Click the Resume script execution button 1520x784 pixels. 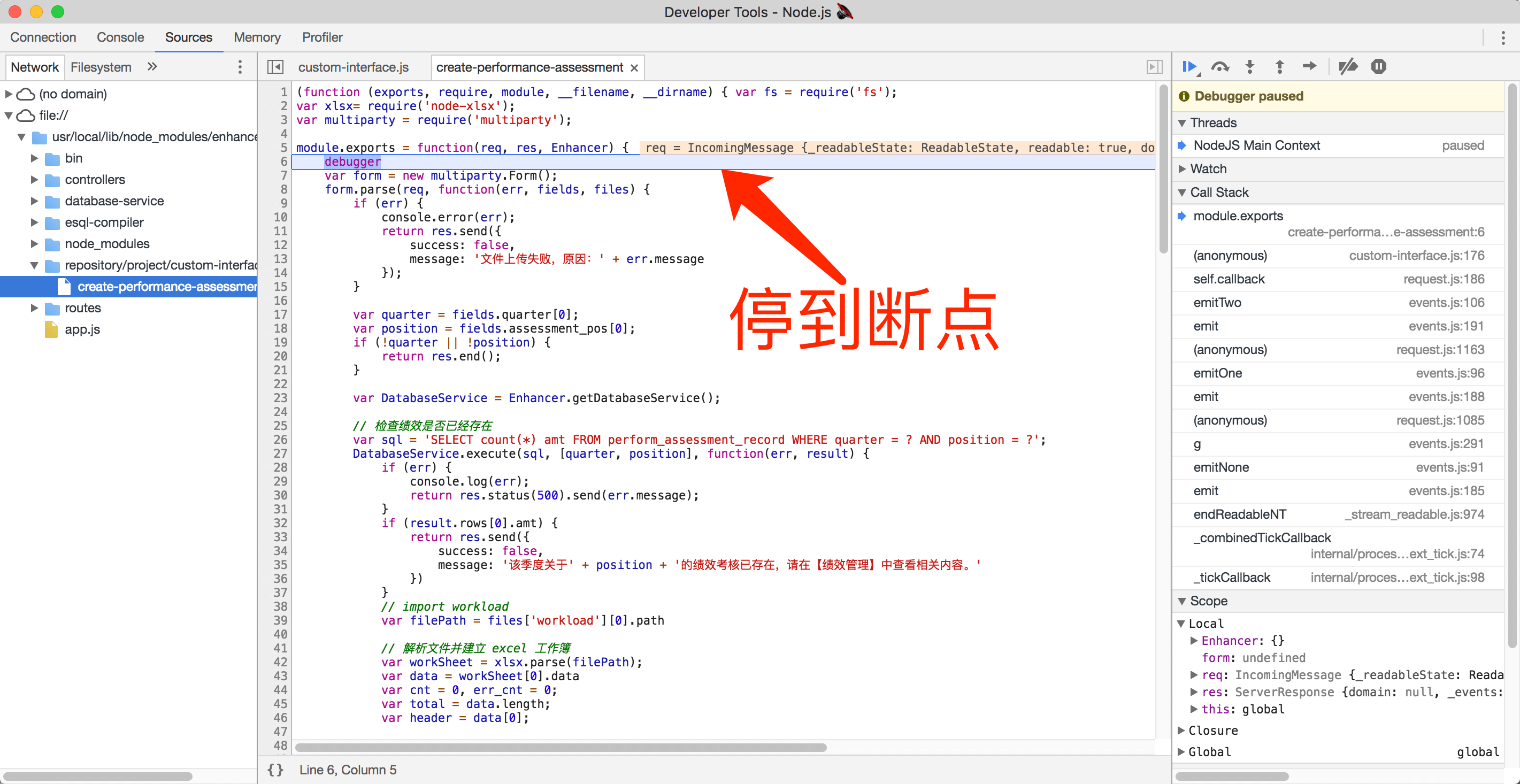point(1192,67)
